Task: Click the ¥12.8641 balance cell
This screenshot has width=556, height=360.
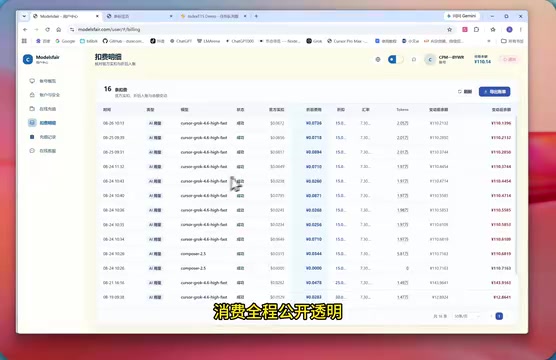Action: [x=502, y=297]
